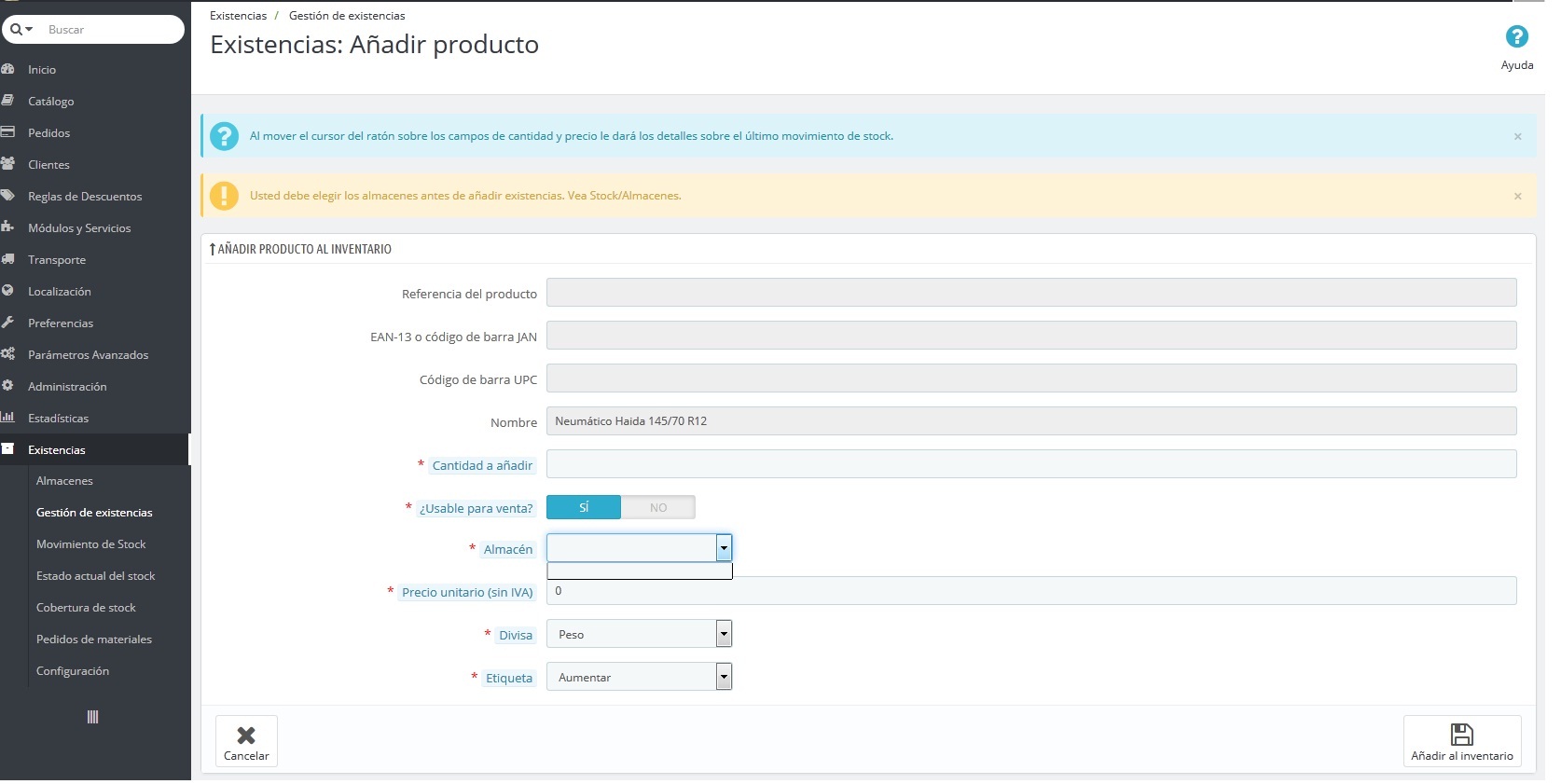Screen dimensions: 1561x784
Task: Click the Cantidad a añadir field
Action: click(1031, 464)
